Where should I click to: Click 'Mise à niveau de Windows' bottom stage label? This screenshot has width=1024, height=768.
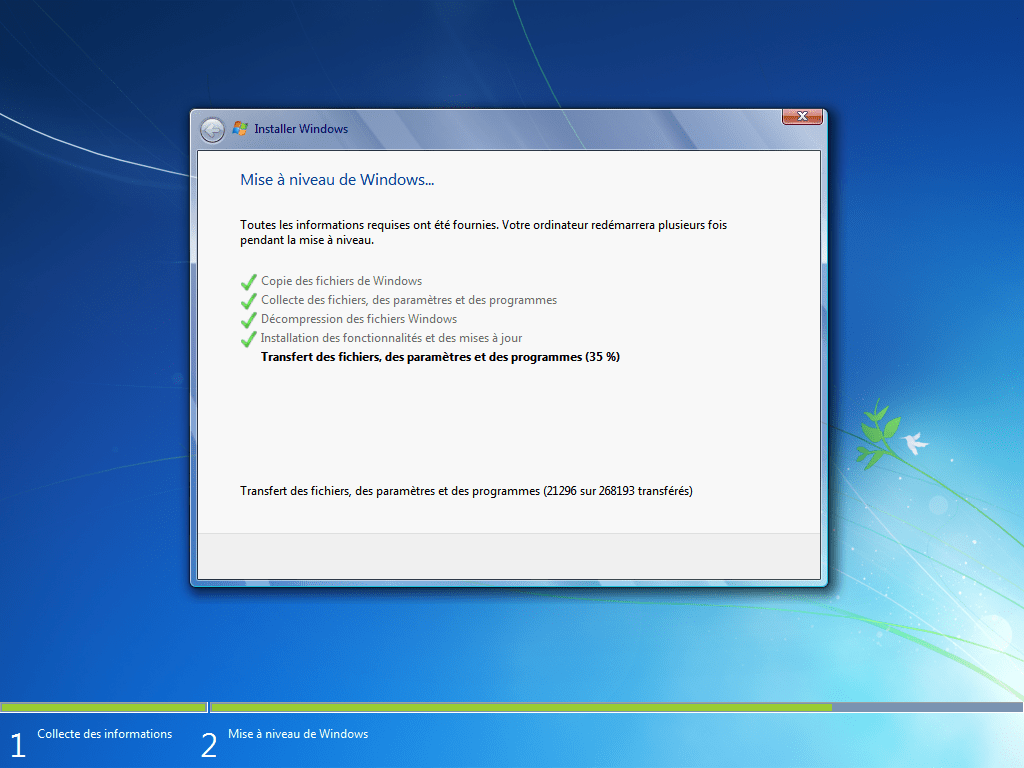[x=298, y=734]
